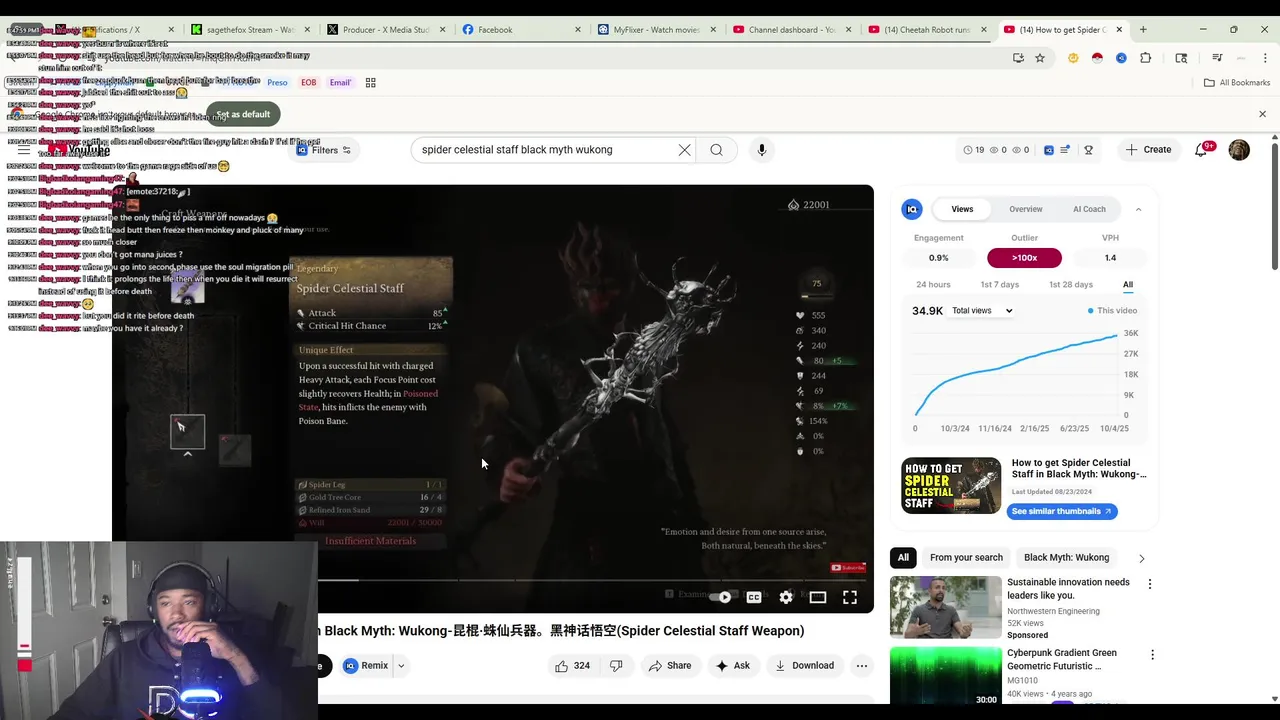Screen dimensions: 1280x720
Task: Switch video to theater mode
Action: (818, 597)
